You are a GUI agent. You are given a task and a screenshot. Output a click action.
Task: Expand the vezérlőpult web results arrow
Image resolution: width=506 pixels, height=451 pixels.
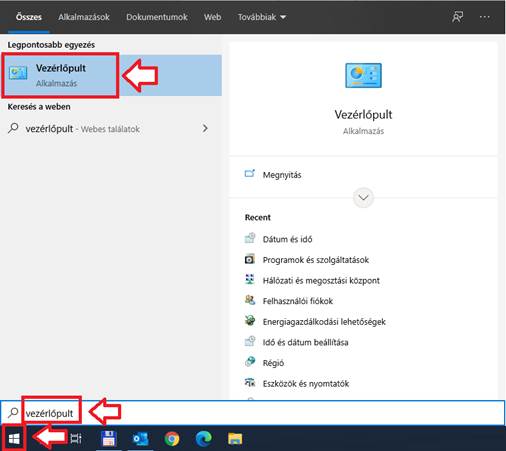(205, 128)
